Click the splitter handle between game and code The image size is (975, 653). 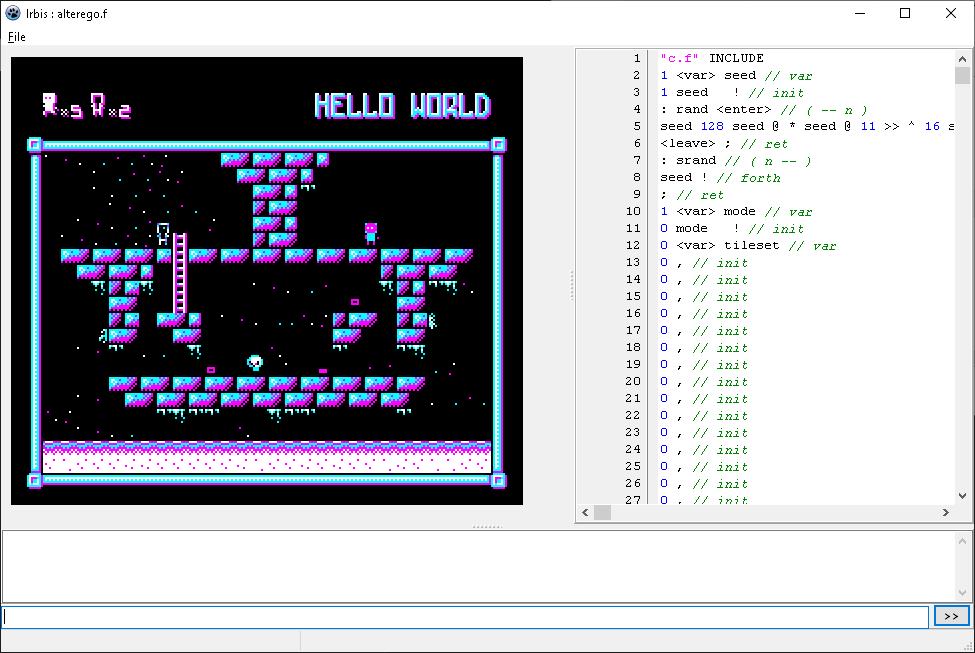pyautogui.click(x=571, y=285)
